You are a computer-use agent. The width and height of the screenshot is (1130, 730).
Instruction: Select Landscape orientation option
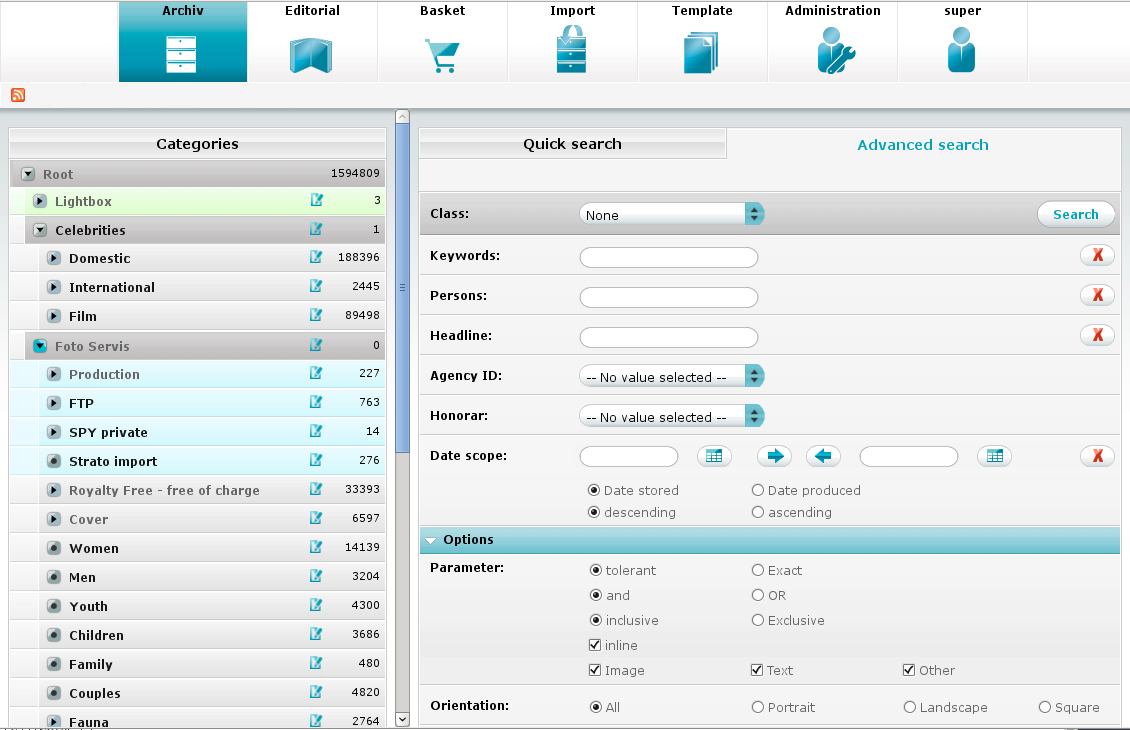[910, 708]
